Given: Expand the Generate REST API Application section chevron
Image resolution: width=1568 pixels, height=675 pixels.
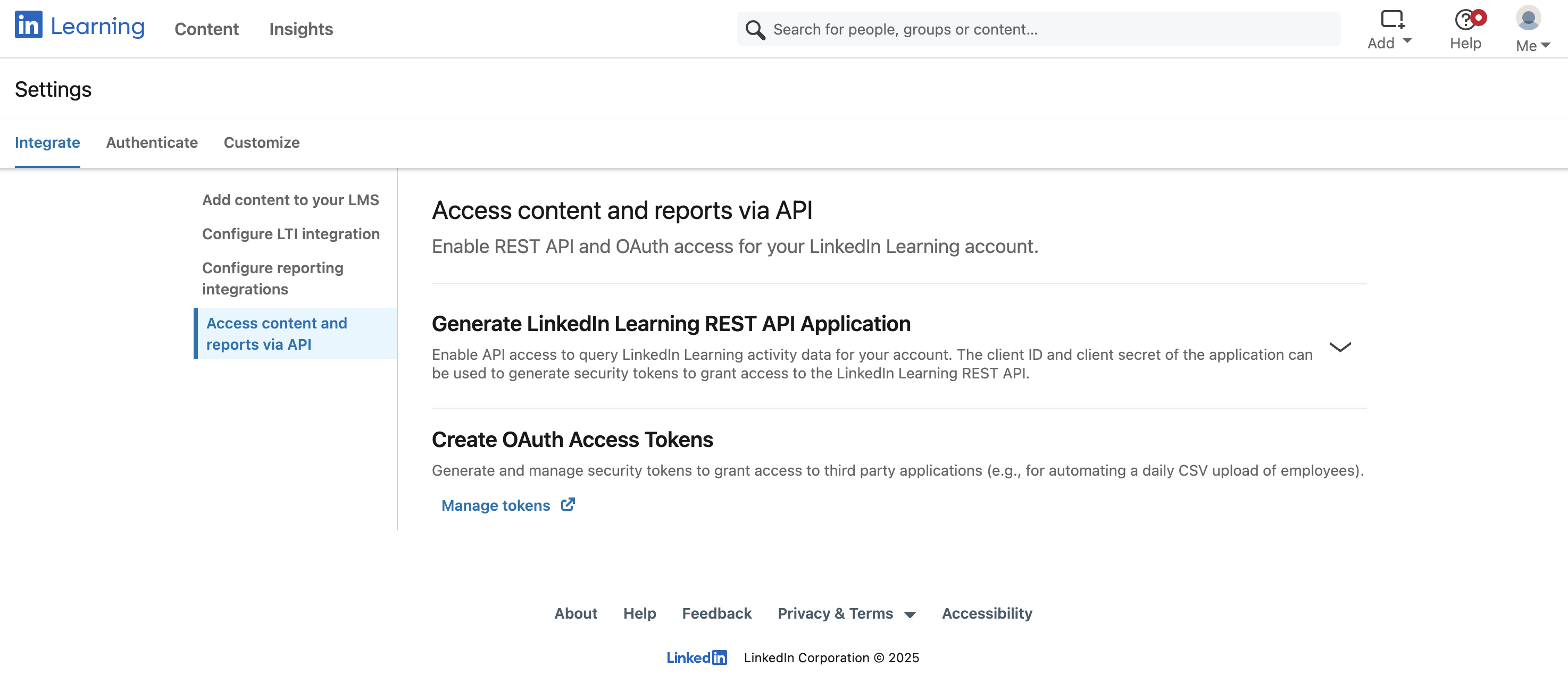Looking at the screenshot, I should pyautogui.click(x=1340, y=347).
